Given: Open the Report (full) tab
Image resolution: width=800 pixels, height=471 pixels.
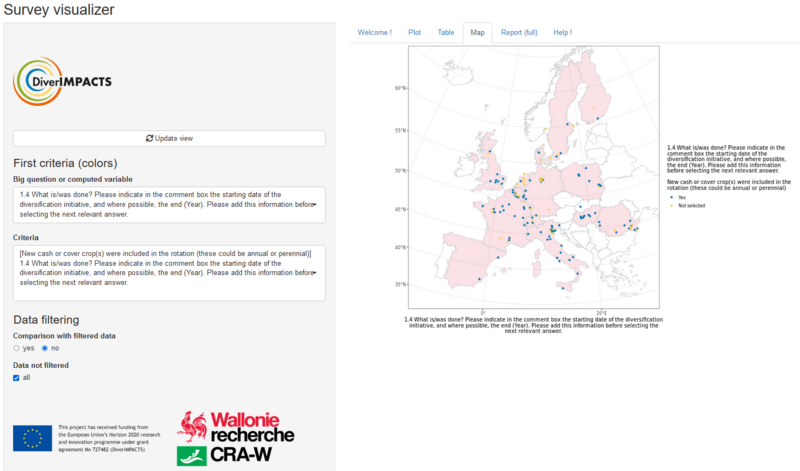Looking at the screenshot, I should coord(519,32).
